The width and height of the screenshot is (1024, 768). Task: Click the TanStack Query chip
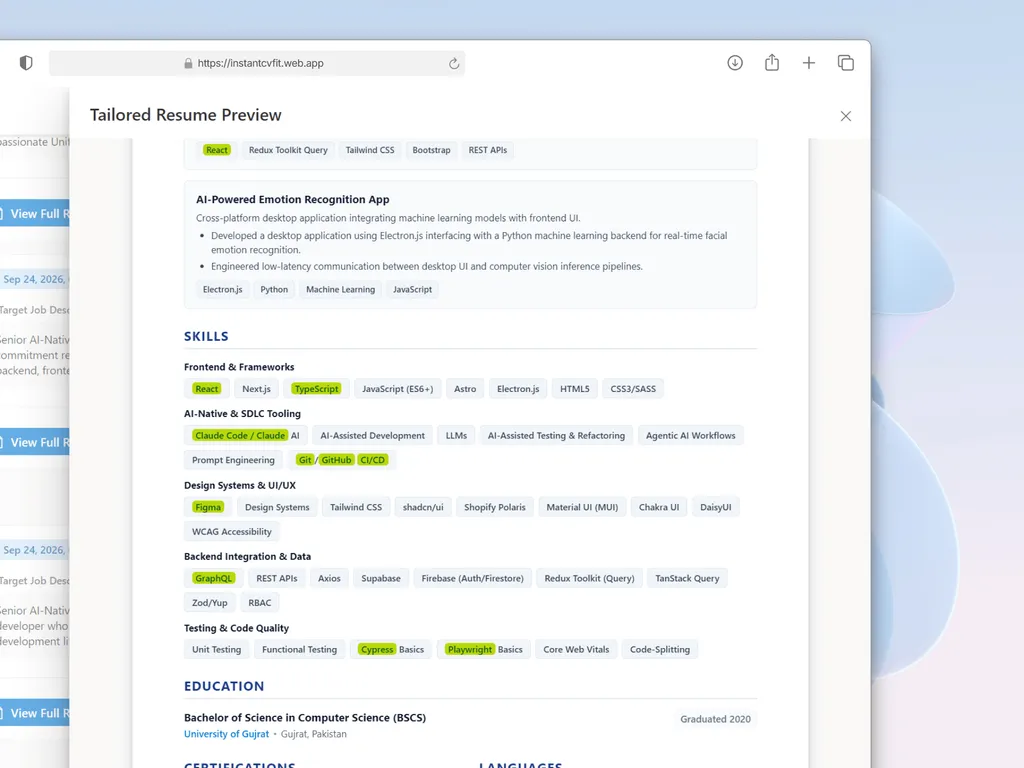tap(688, 579)
